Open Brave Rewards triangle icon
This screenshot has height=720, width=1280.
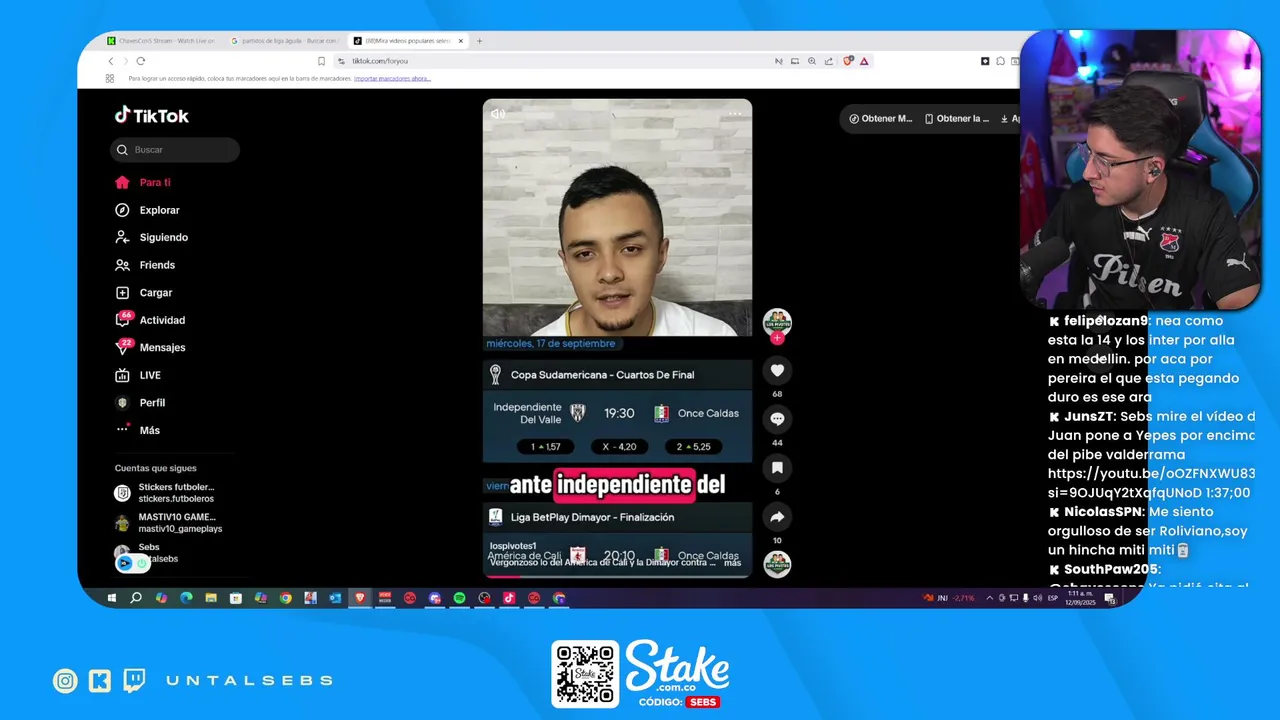[864, 61]
